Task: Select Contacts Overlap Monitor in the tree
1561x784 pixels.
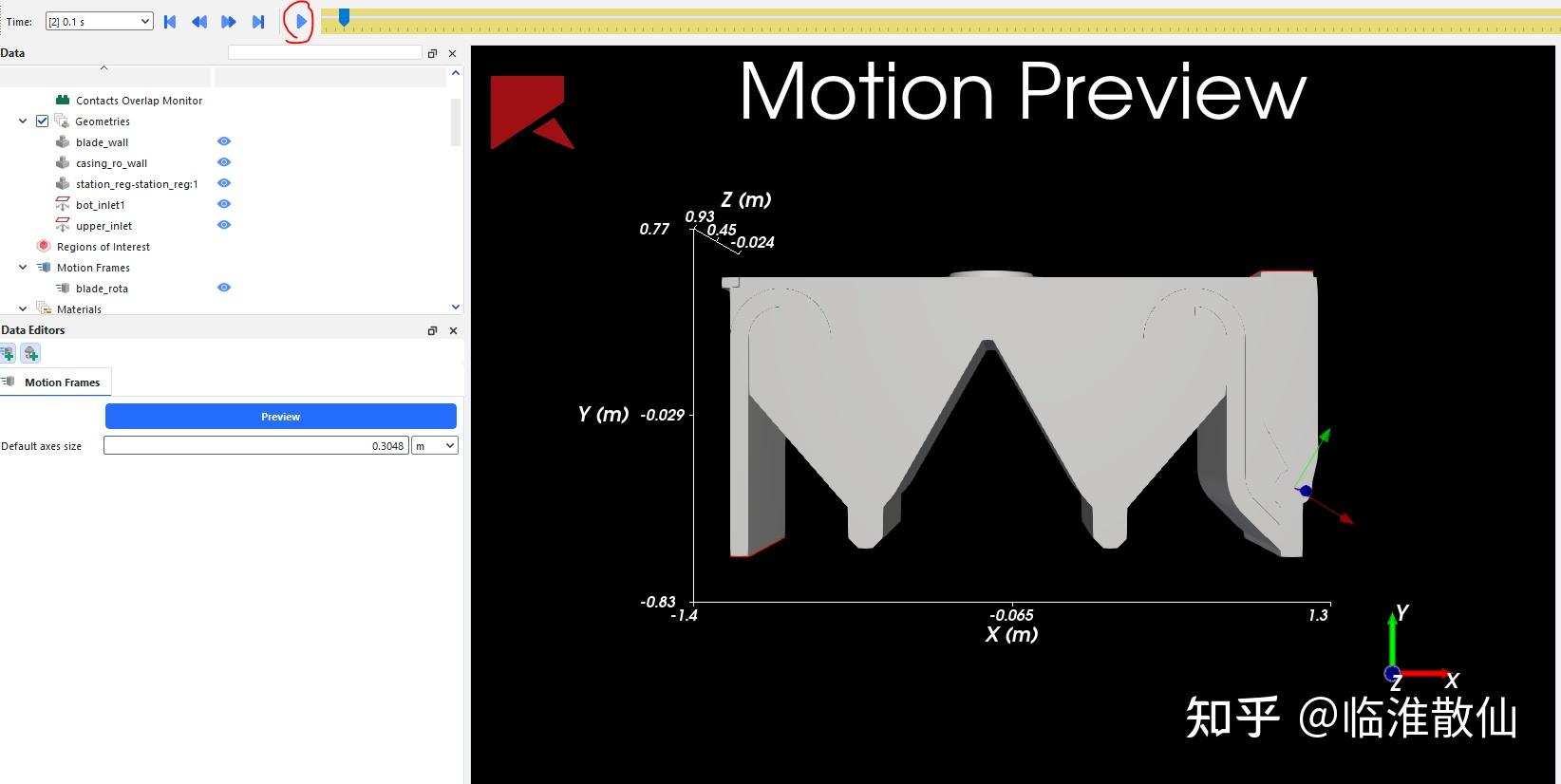Action: click(x=139, y=101)
